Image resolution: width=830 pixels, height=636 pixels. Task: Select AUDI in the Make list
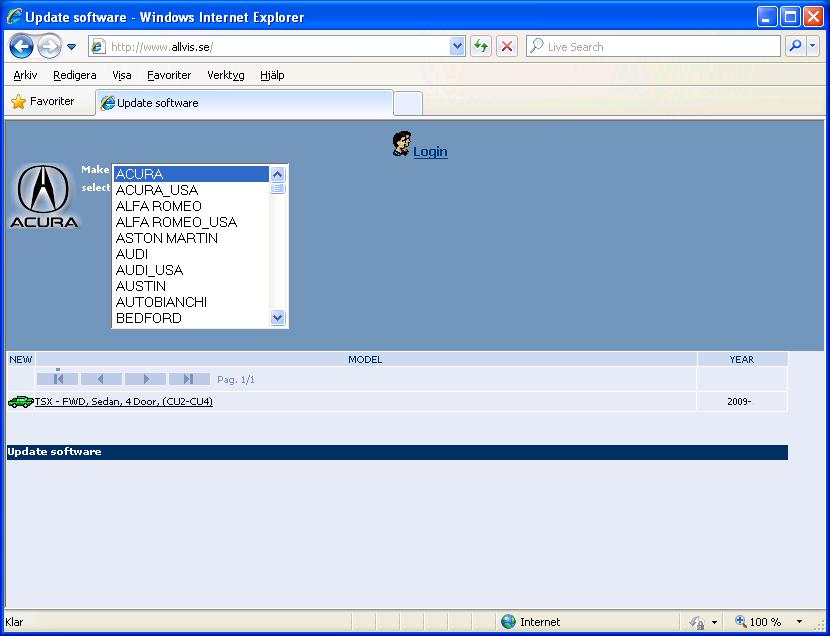coord(191,254)
